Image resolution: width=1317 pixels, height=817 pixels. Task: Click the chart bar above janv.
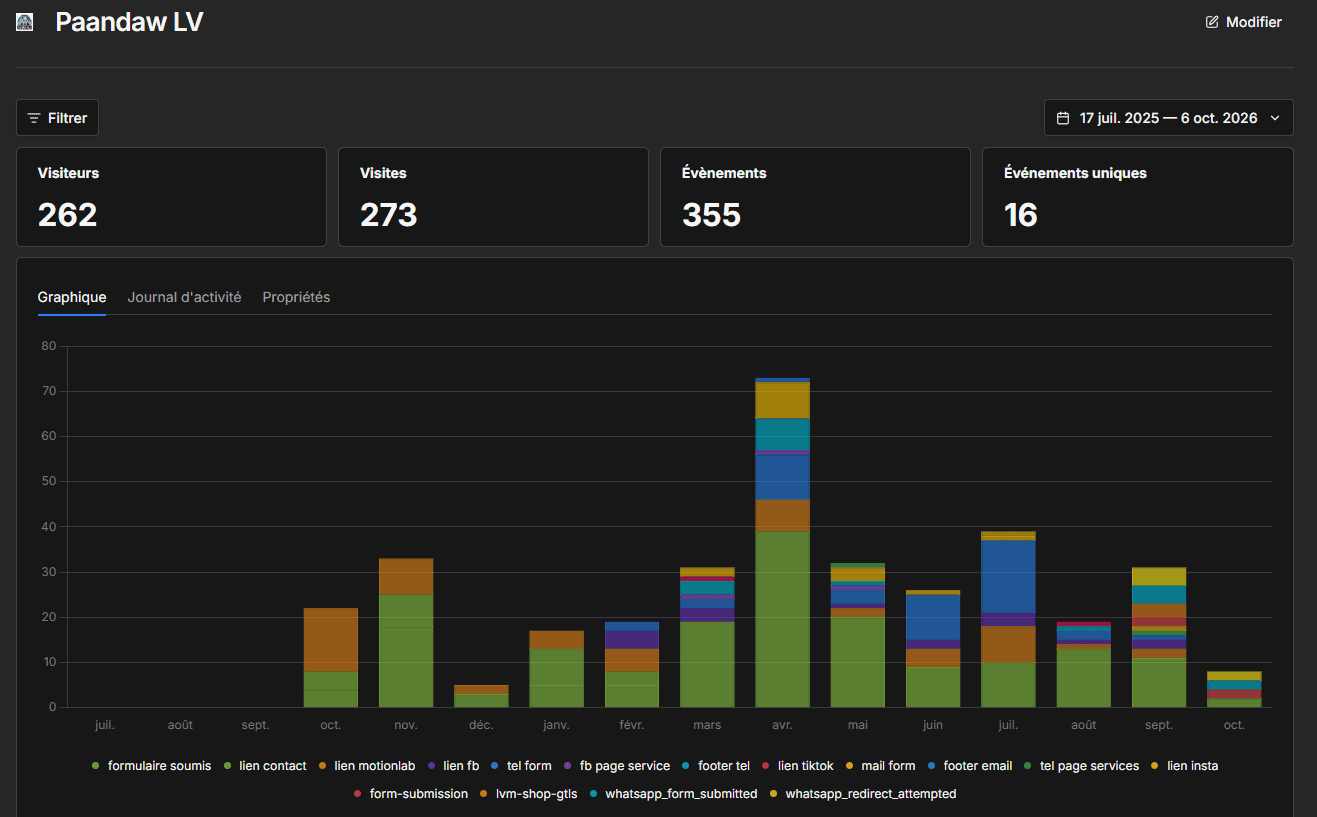tap(557, 669)
